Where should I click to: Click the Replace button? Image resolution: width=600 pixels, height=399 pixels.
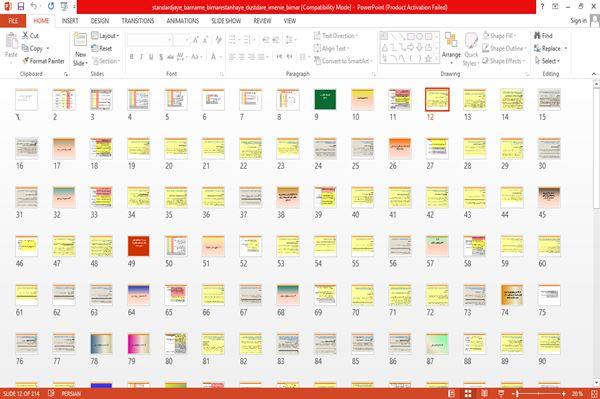point(550,48)
